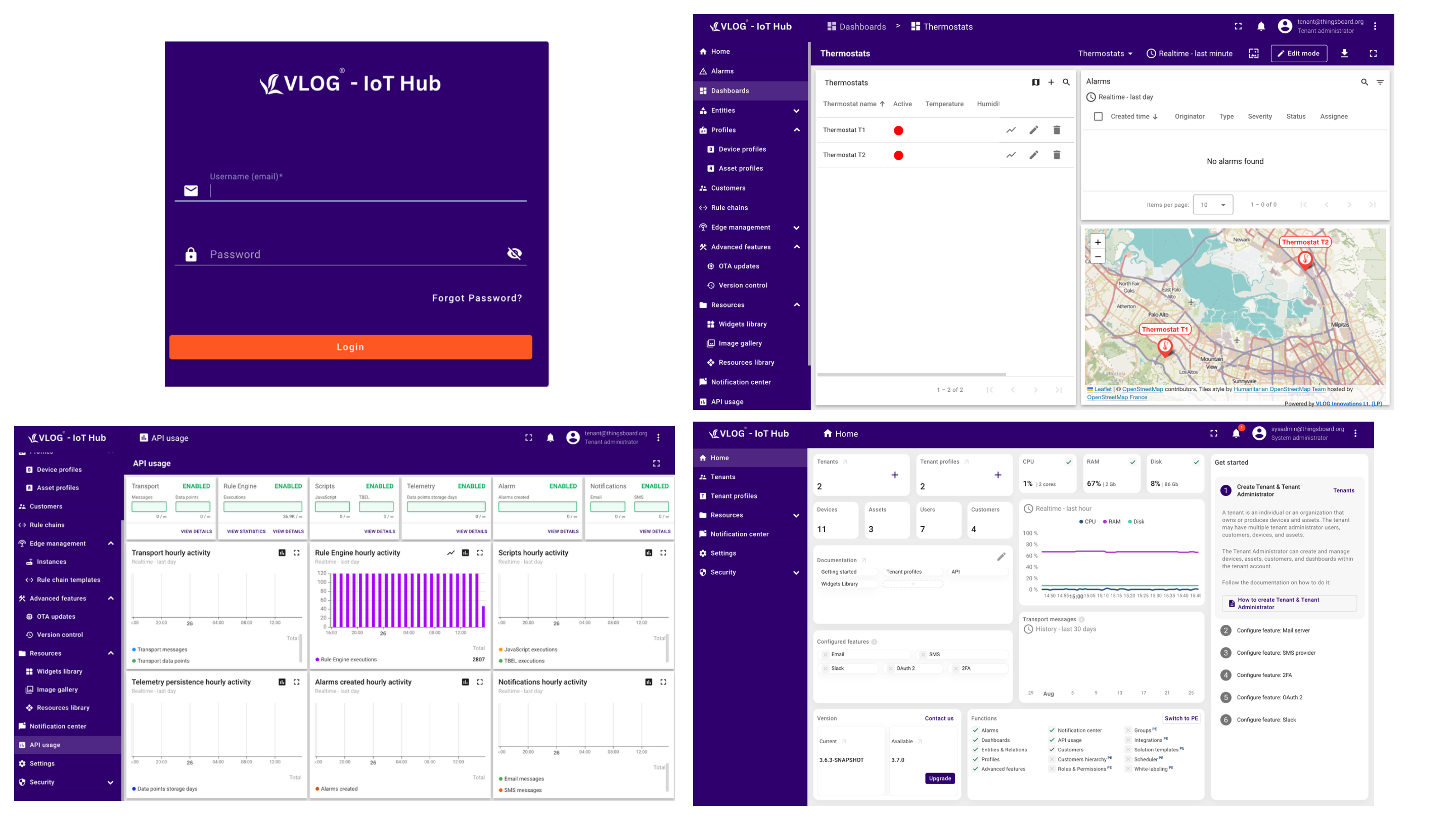Viewport: 1456px width, 819px height.
Task: Collapse Edge management in API usage sidebar
Action: [x=111, y=544]
